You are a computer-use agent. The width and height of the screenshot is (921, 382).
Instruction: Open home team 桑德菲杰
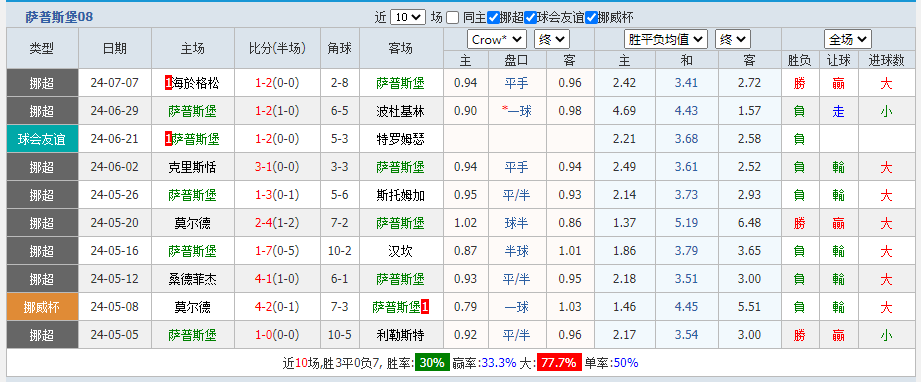[192, 279]
